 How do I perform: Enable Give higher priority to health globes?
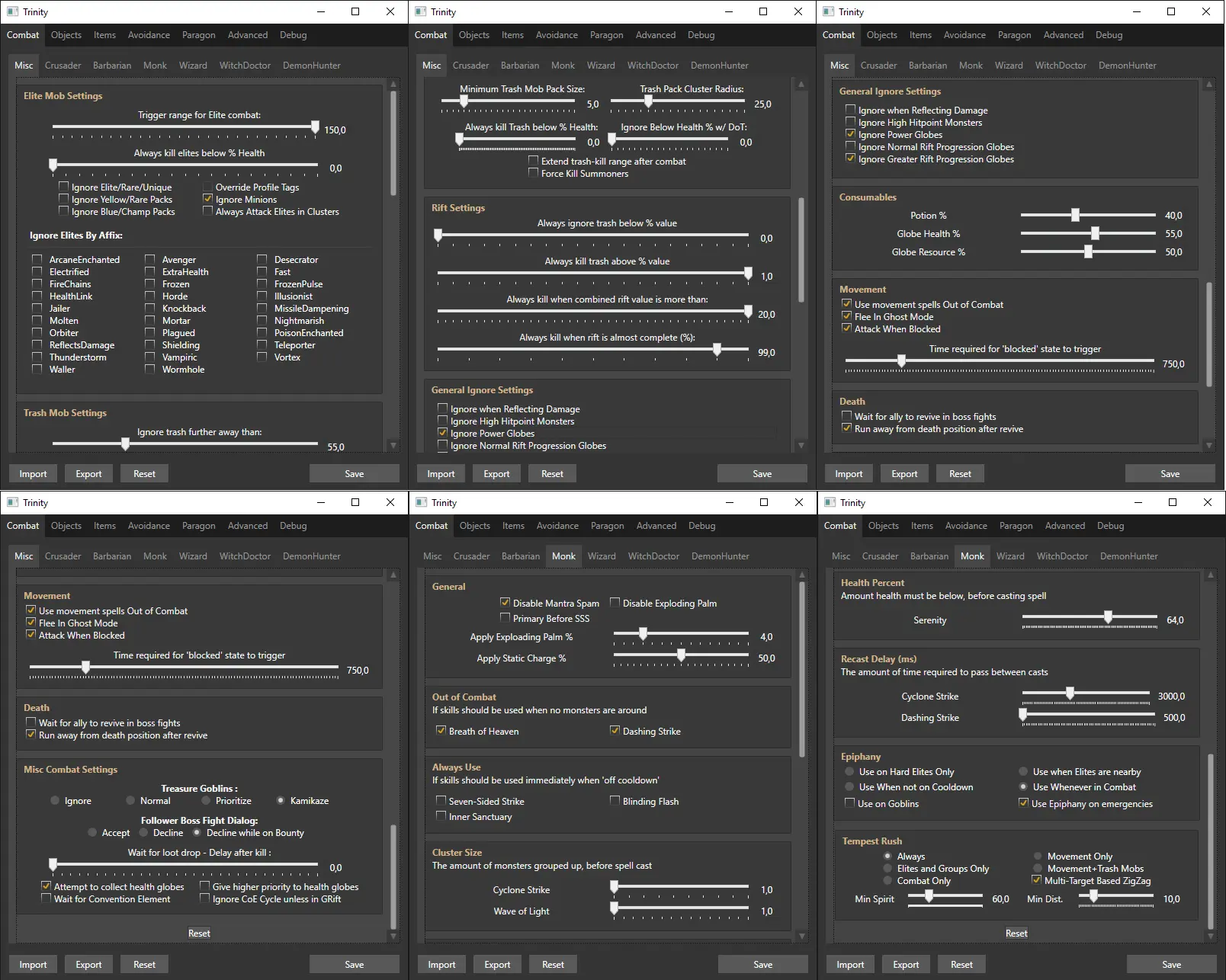click(x=204, y=886)
